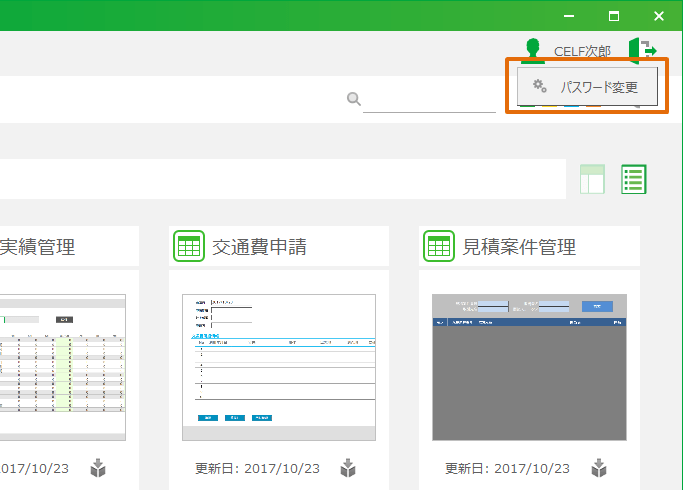The width and height of the screenshot is (683, 490).
Task: Switch to list view layout
Action: (x=634, y=179)
